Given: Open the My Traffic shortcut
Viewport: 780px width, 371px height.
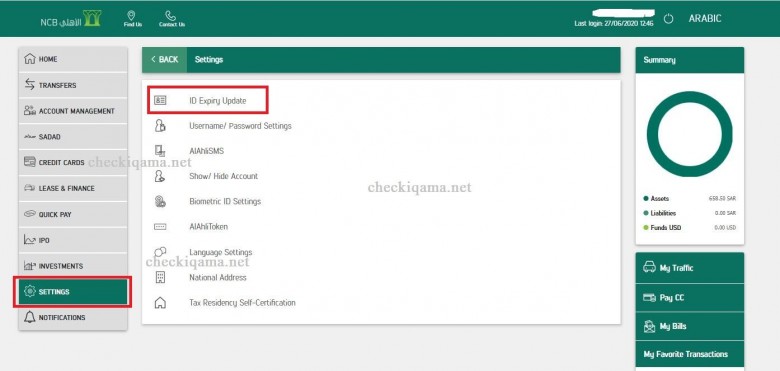Looking at the screenshot, I should [689, 268].
